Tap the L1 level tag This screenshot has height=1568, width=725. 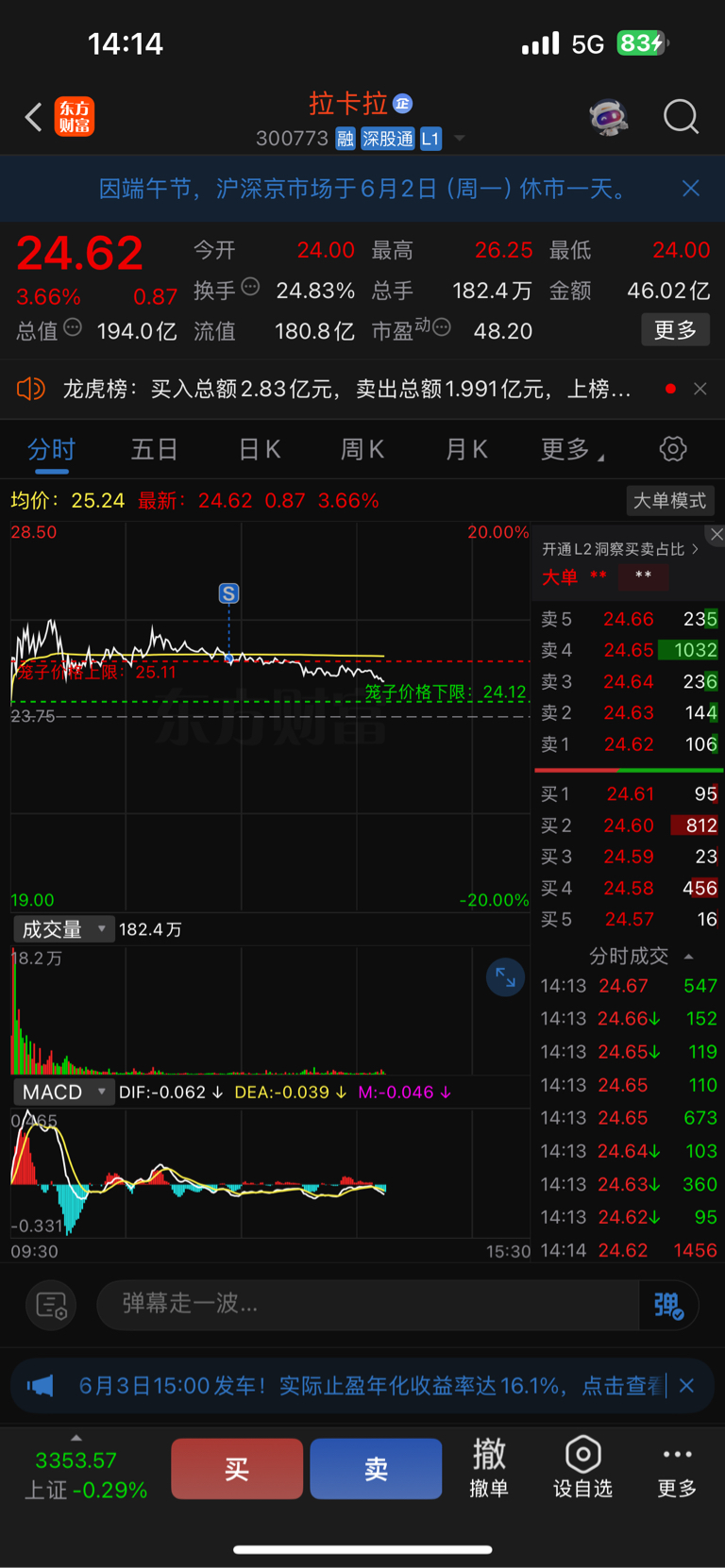(430, 139)
